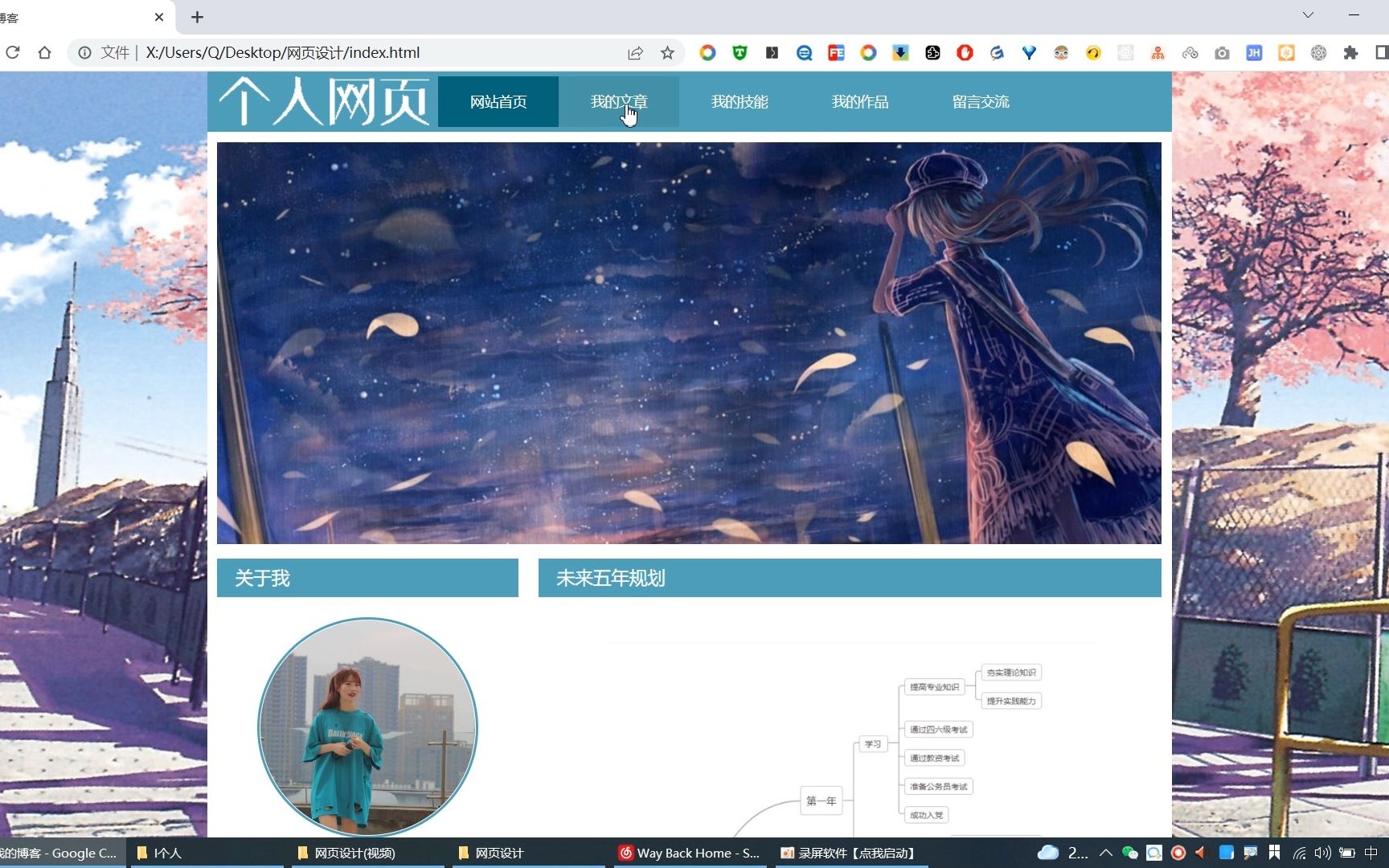Click the circular profile photo
This screenshot has height=868, width=1389.
[x=367, y=727]
